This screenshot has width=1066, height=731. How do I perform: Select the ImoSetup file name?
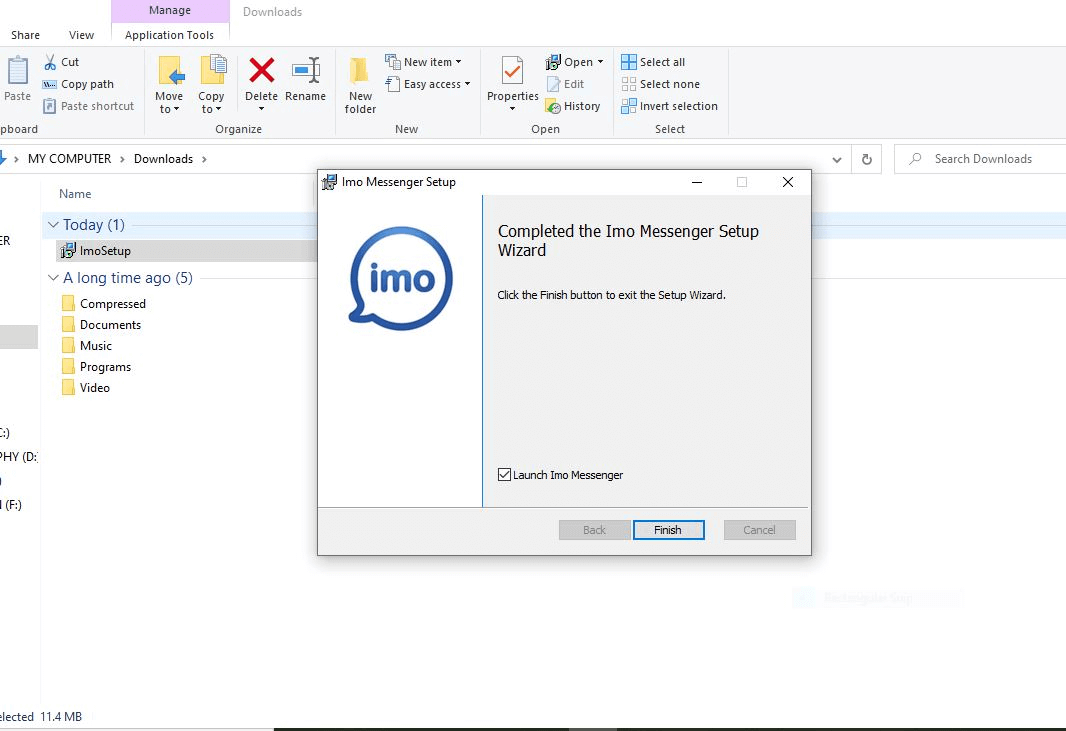pyautogui.click(x=105, y=251)
